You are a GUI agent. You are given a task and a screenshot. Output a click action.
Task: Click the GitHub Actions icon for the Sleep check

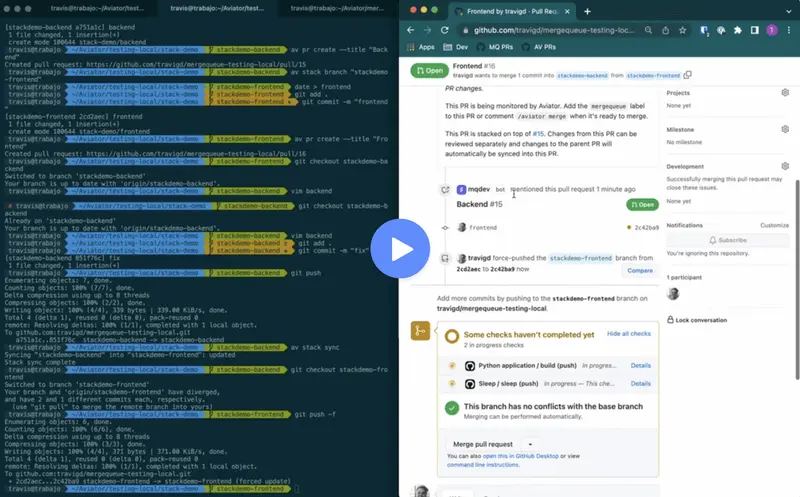pyautogui.click(x=470, y=384)
